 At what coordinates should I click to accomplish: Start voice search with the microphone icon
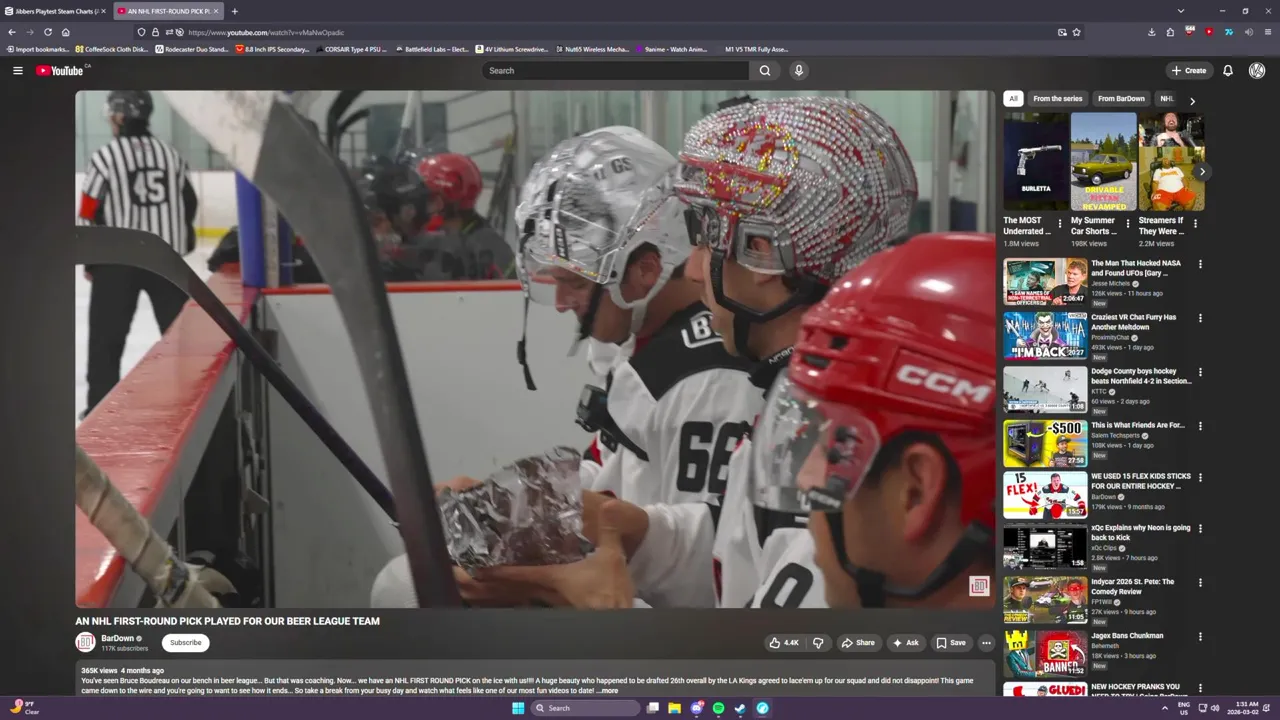click(x=798, y=70)
